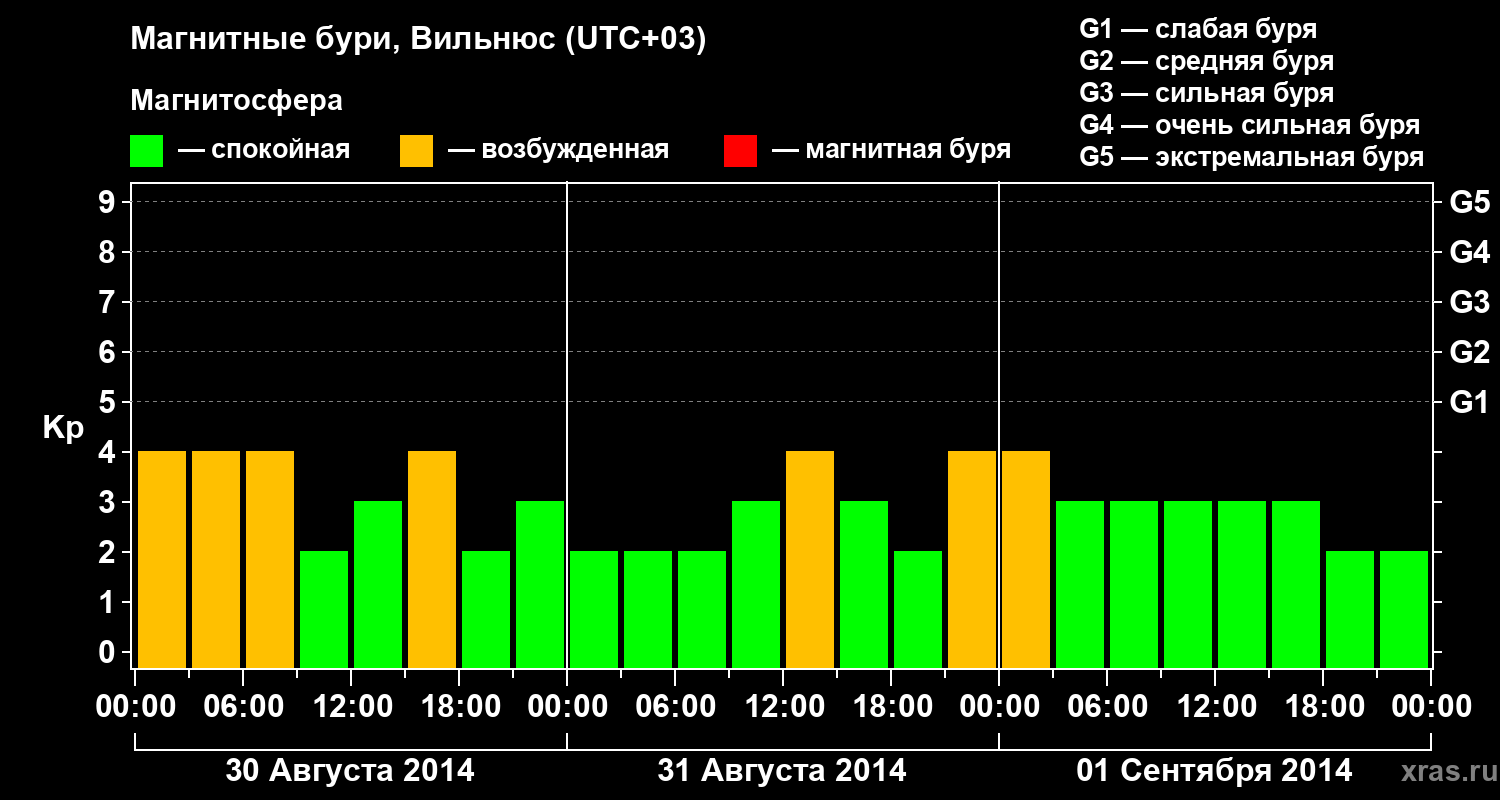Click the chart title 'Магнитные бури, Вильнюс (UTC+03)'

[x=418, y=40]
